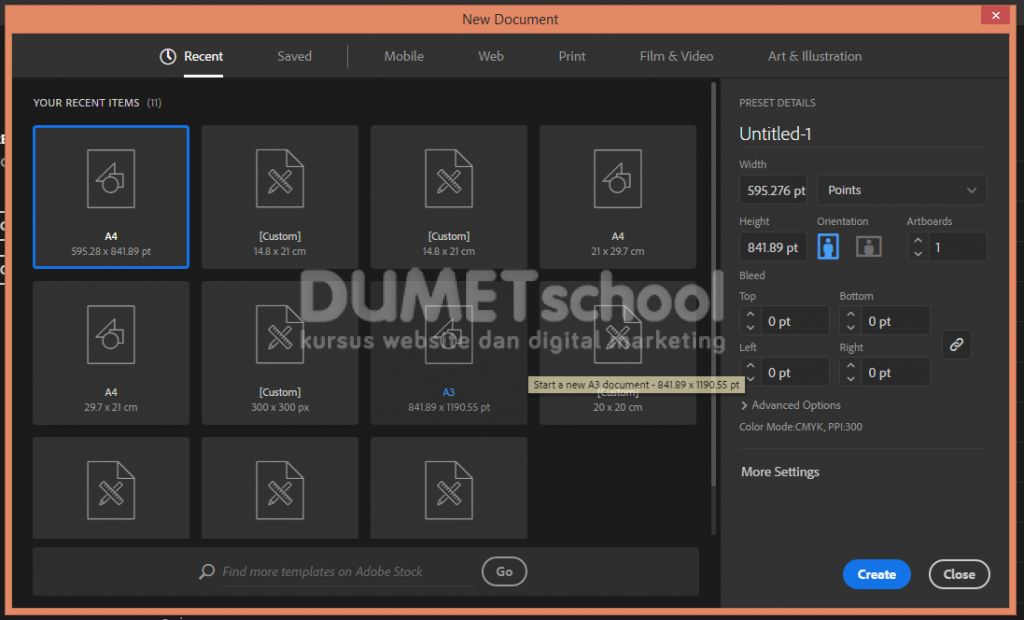The image size is (1024, 620).
Task: Open the Points units dropdown
Action: [901, 190]
